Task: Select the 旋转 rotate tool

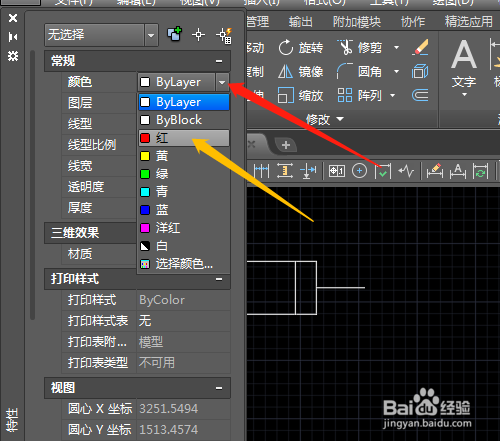Action: (301, 48)
